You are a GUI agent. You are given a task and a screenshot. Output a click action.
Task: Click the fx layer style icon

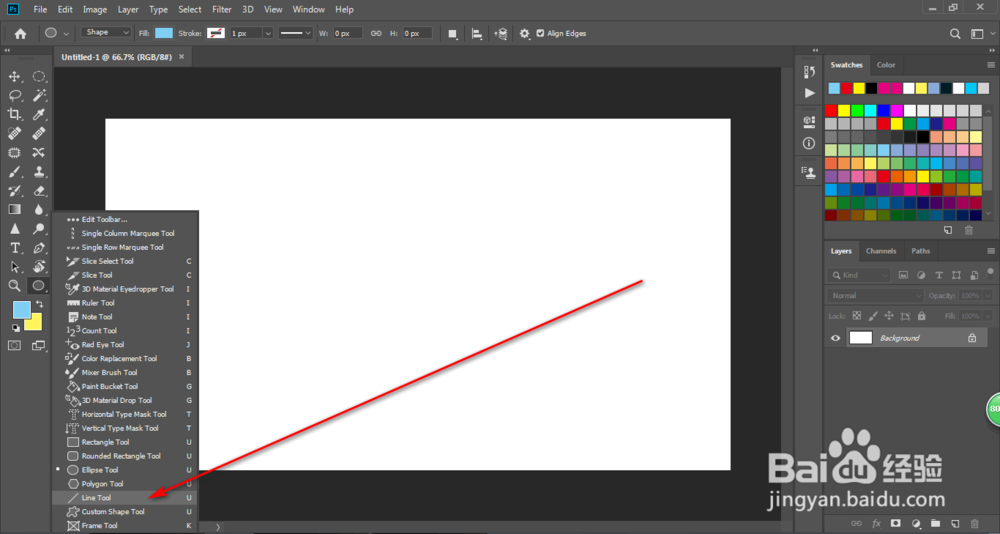click(x=876, y=523)
